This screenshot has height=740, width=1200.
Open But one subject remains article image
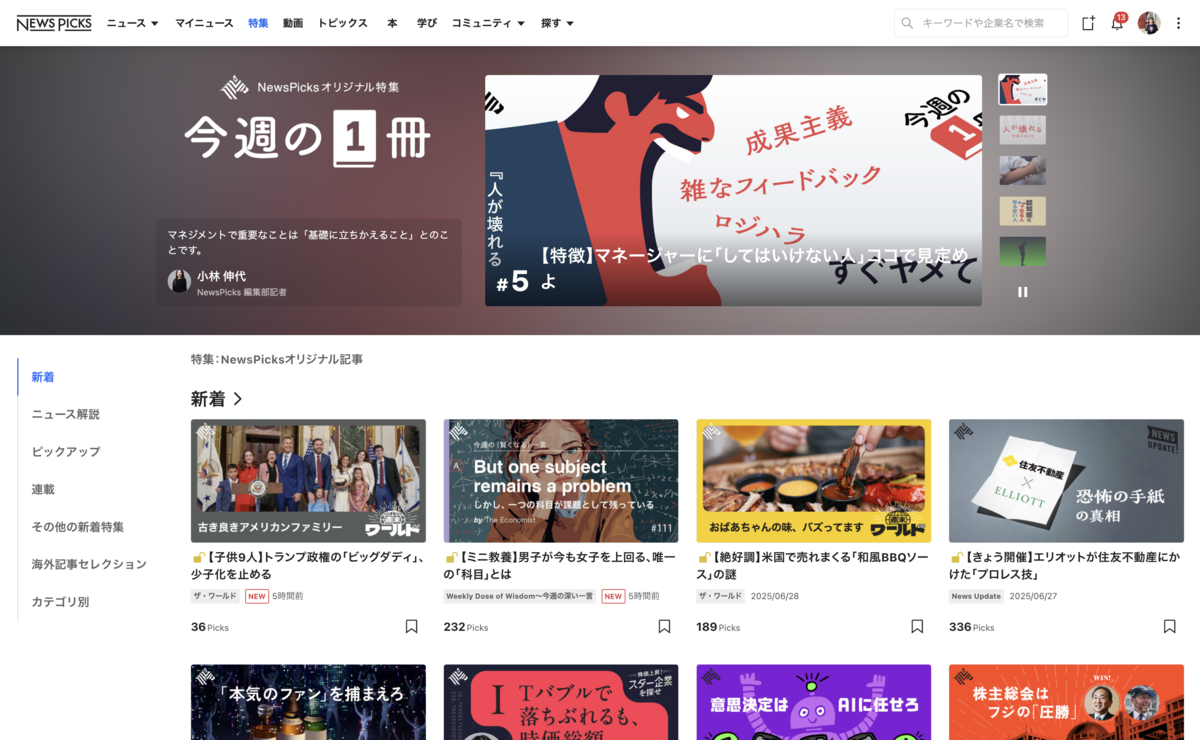[561, 481]
